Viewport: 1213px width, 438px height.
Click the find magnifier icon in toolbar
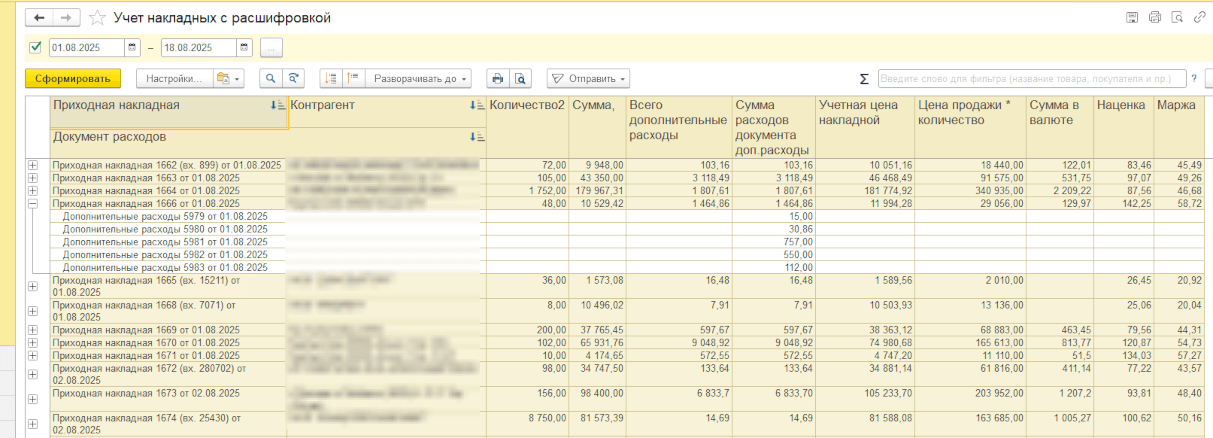270,78
